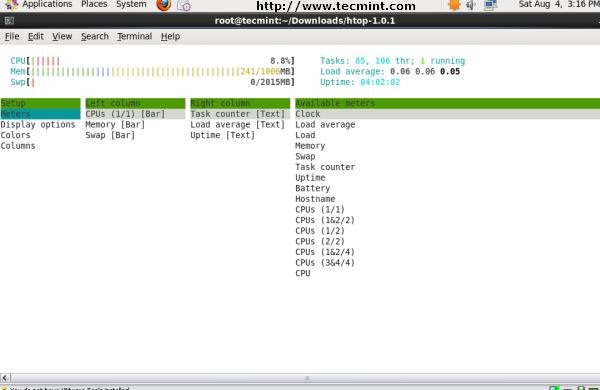Click the Available meters header

447,103
